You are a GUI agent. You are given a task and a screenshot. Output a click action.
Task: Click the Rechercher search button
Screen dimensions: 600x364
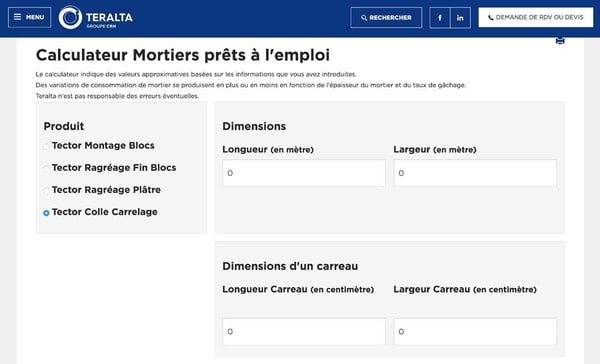(386, 18)
